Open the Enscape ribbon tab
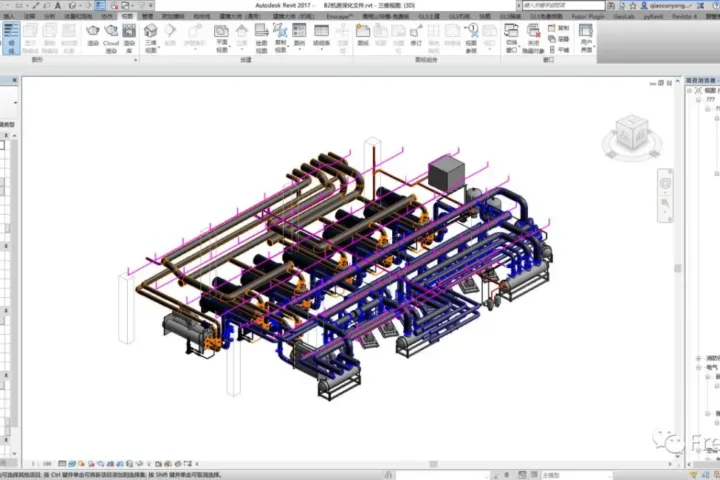The image size is (720, 480). click(x=340, y=16)
